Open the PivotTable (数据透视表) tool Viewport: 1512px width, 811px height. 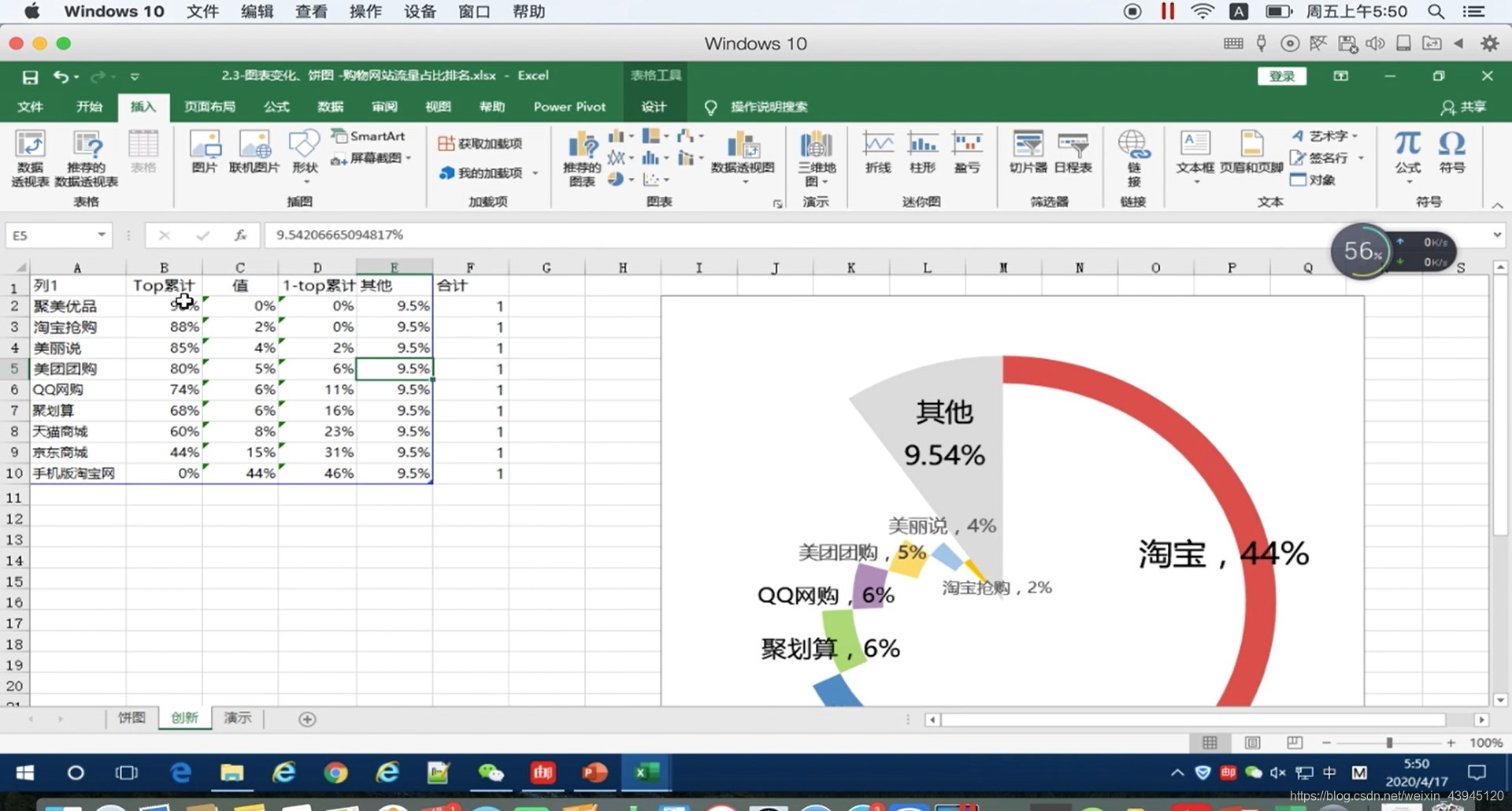tap(30, 159)
